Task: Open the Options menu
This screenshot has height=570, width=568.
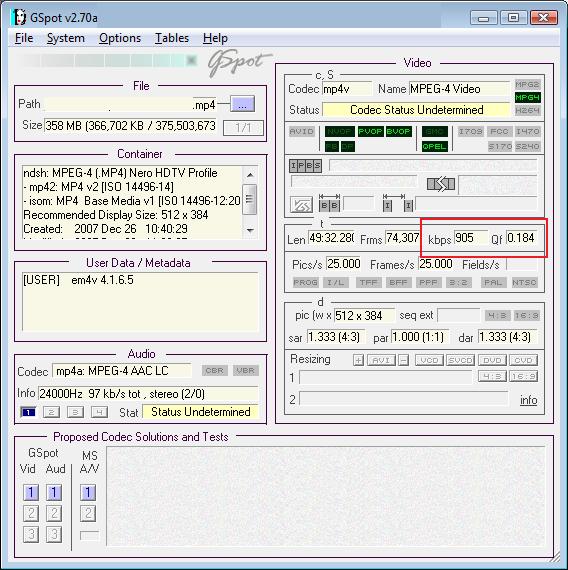Action: coord(120,38)
